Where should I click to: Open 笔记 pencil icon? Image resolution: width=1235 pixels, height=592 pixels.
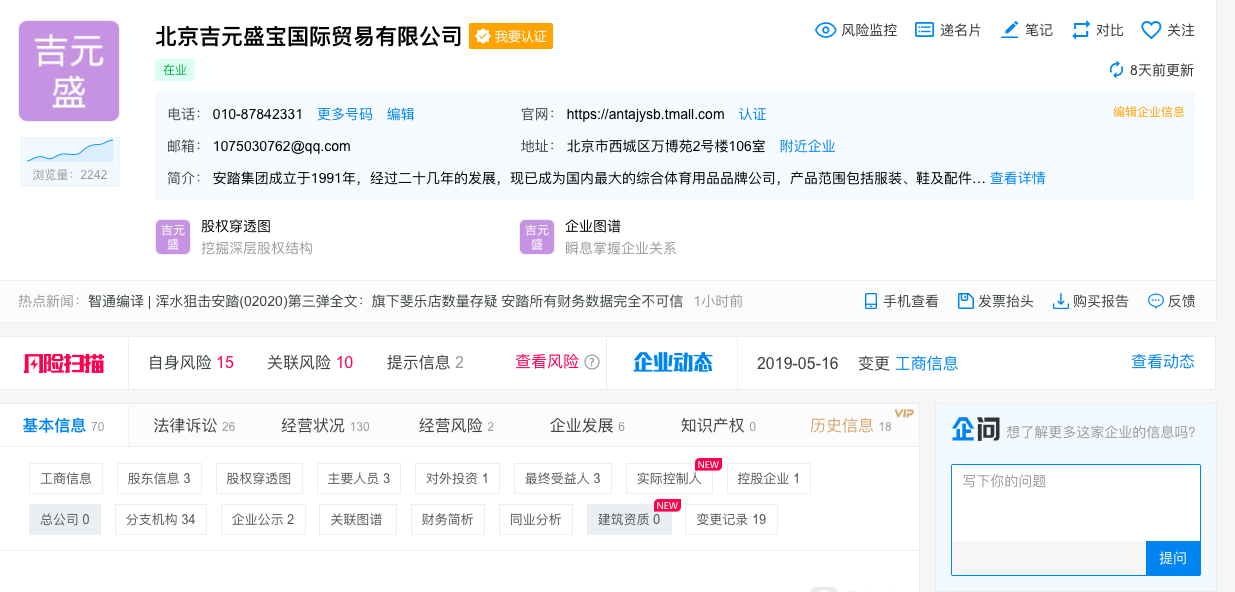[1010, 30]
